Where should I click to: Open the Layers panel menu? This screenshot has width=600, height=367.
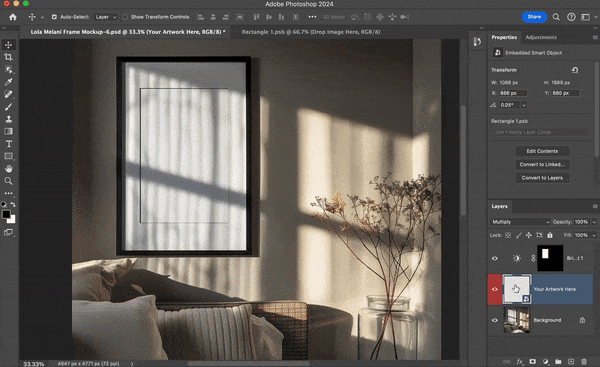coord(595,206)
